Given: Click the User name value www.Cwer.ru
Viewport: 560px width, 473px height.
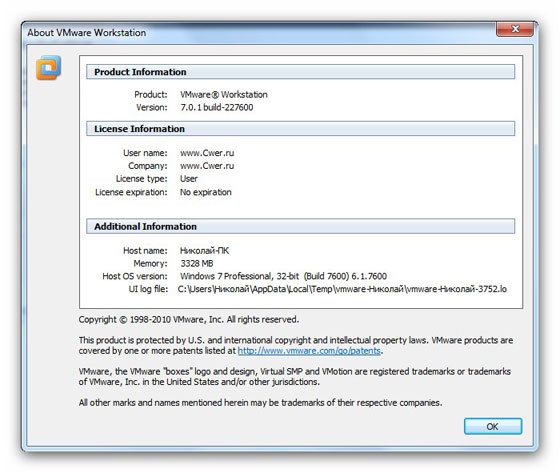Looking at the screenshot, I should coord(207,153).
